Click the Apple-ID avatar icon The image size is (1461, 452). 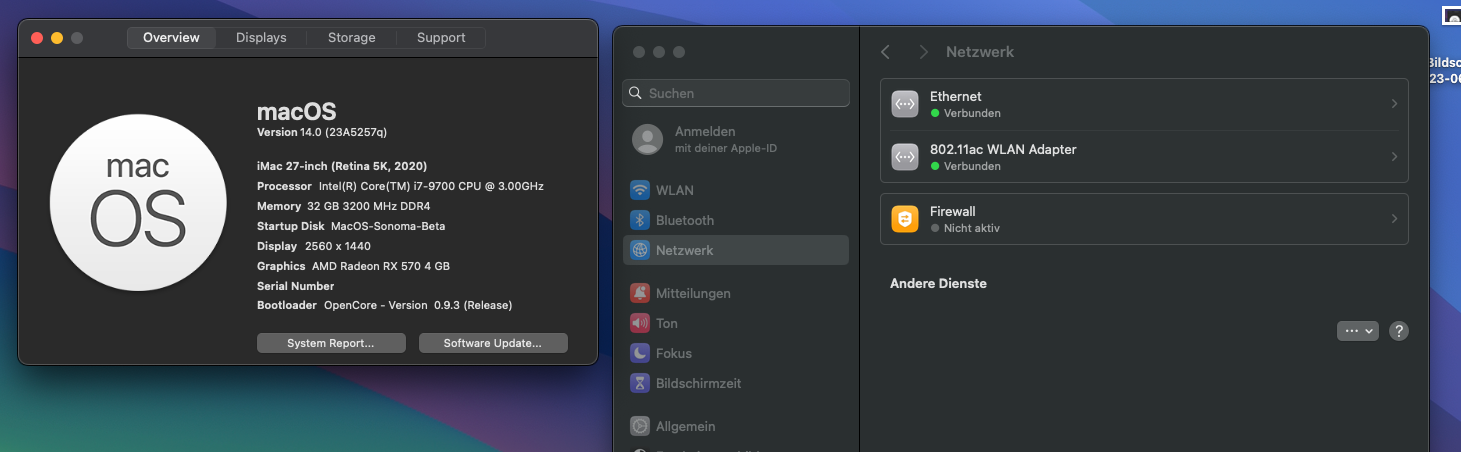(648, 139)
